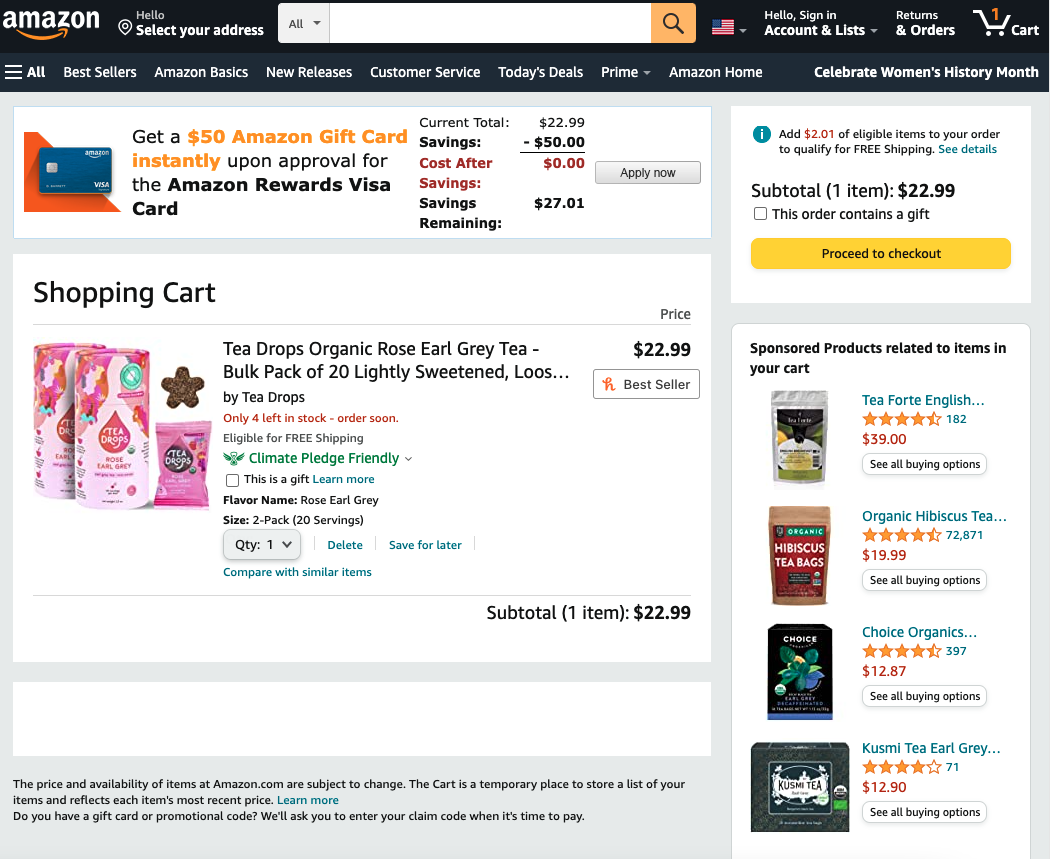Open Today's Deals

(540, 72)
